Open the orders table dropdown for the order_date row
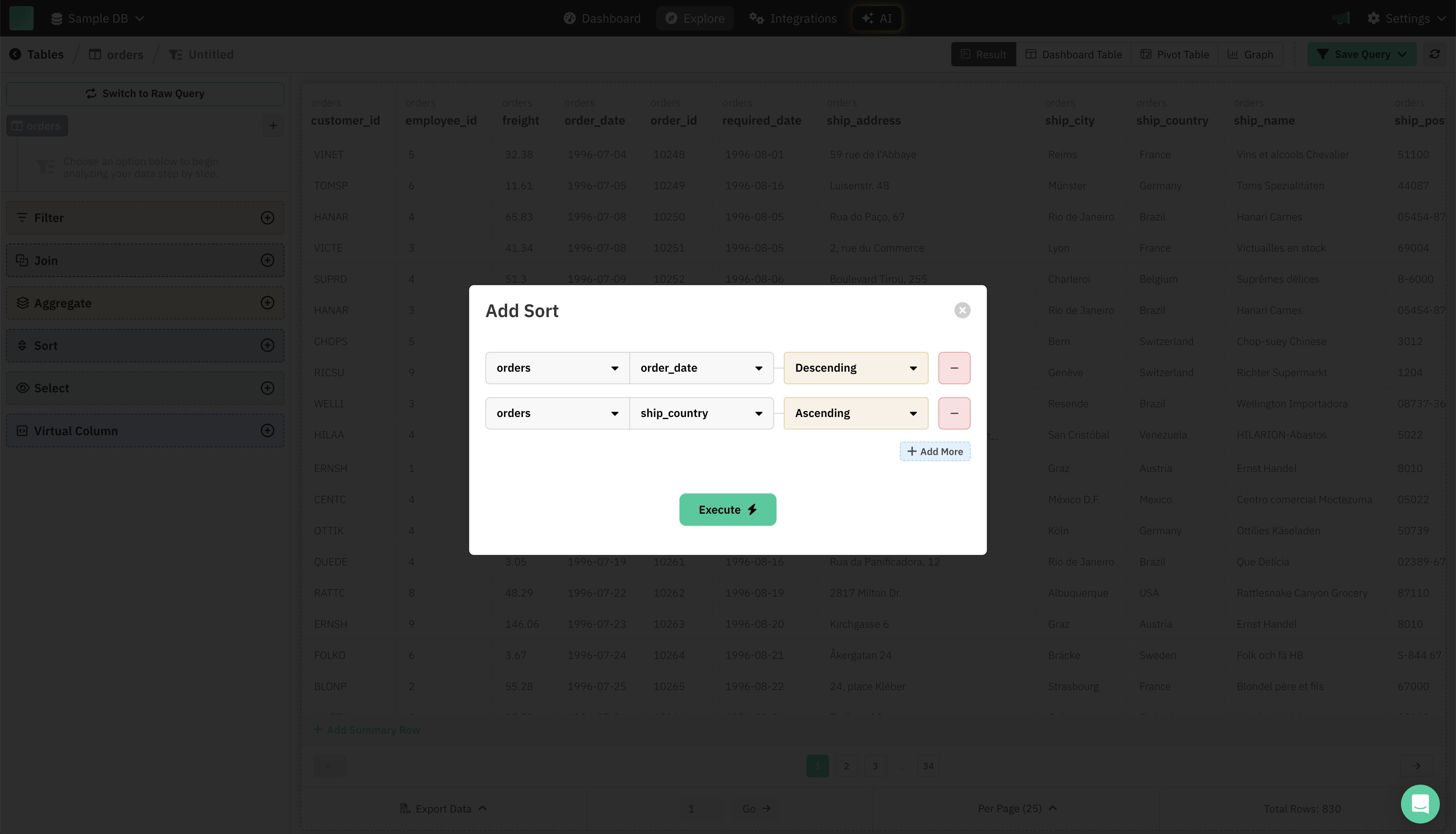The image size is (1456, 834). click(557, 368)
